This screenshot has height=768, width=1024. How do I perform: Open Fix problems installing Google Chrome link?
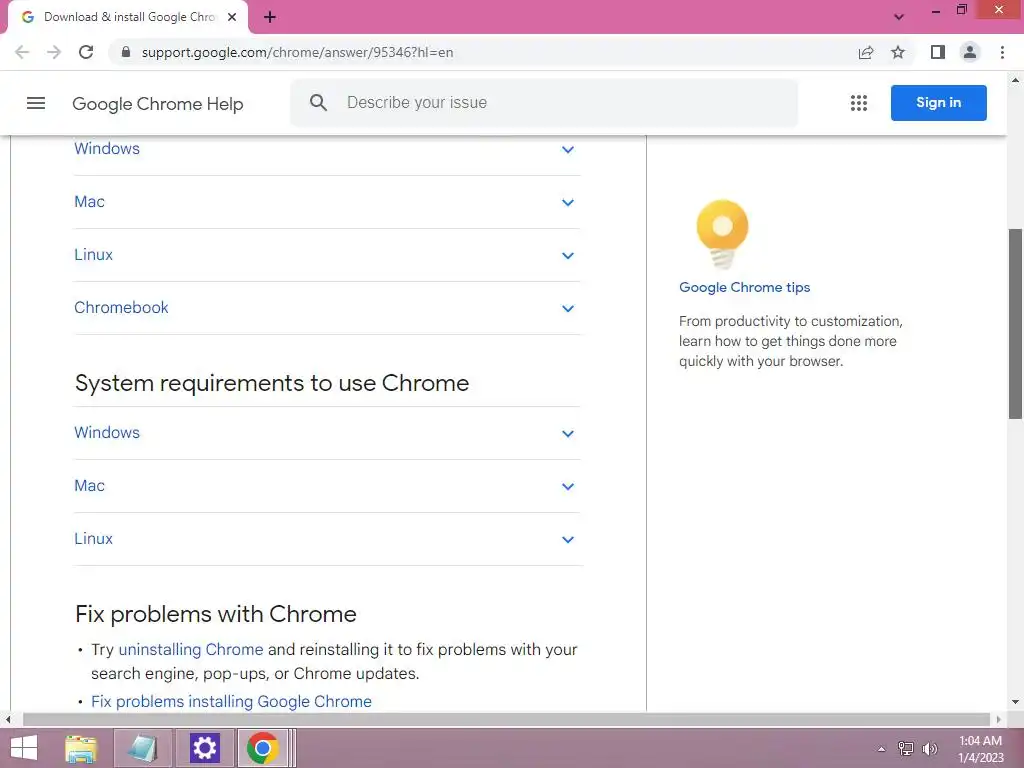pos(231,701)
